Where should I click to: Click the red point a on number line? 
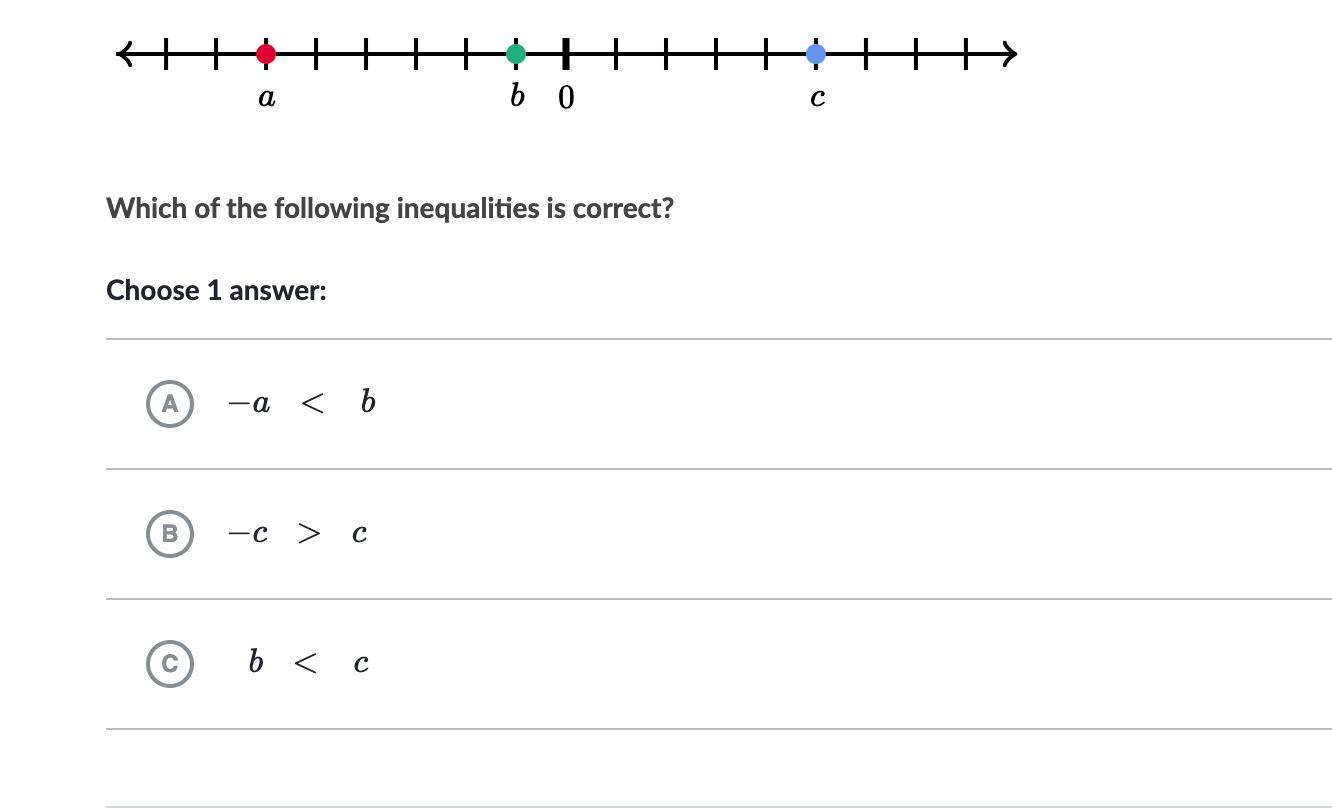266,54
